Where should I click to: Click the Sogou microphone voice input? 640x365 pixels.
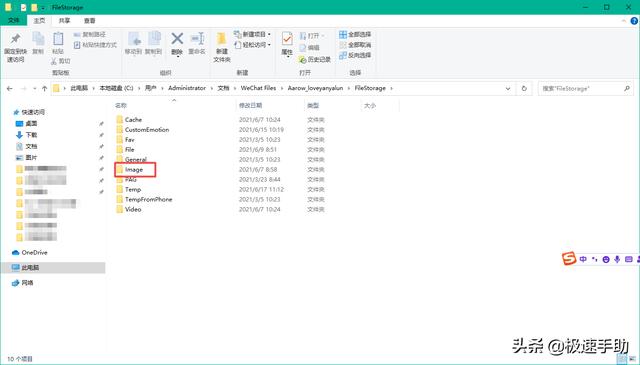coord(617,259)
